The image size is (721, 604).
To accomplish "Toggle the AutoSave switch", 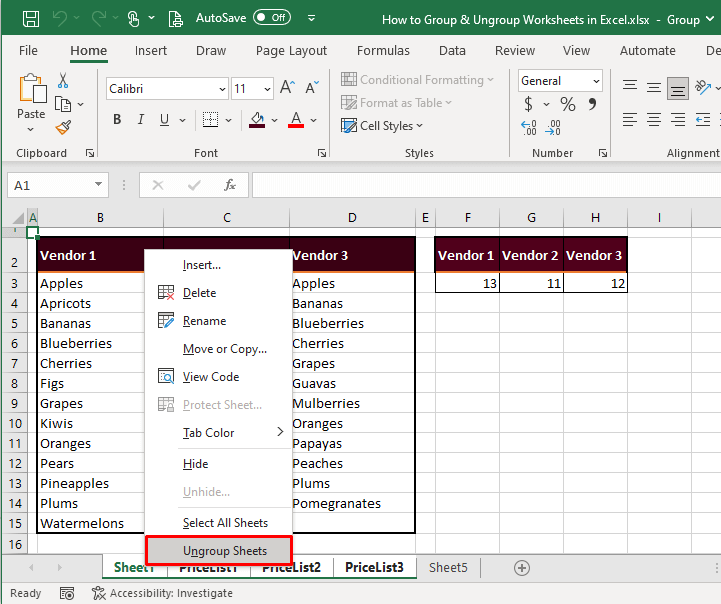I will [x=272, y=17].
